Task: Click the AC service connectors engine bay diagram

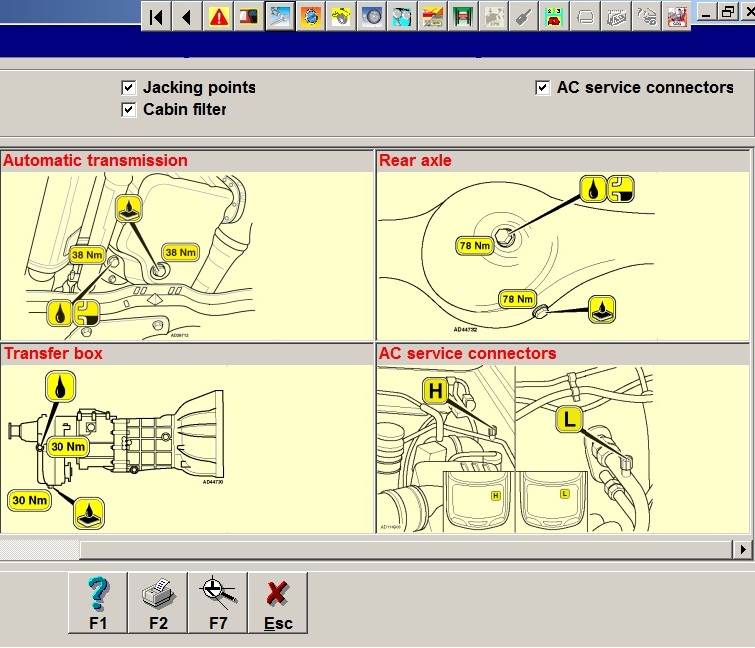Action: (x=562, y=448)
